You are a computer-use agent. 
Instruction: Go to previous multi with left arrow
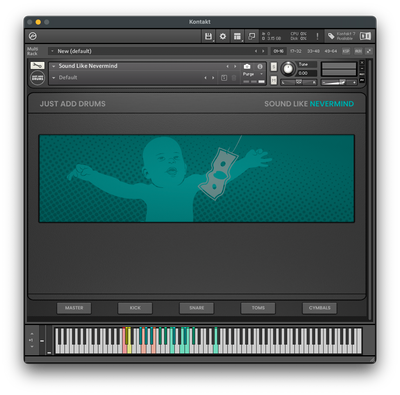[256, 51]
